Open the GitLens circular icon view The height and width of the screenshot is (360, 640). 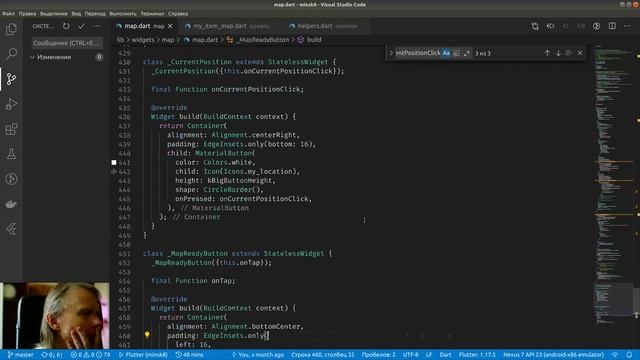click(x=11, y=179)
